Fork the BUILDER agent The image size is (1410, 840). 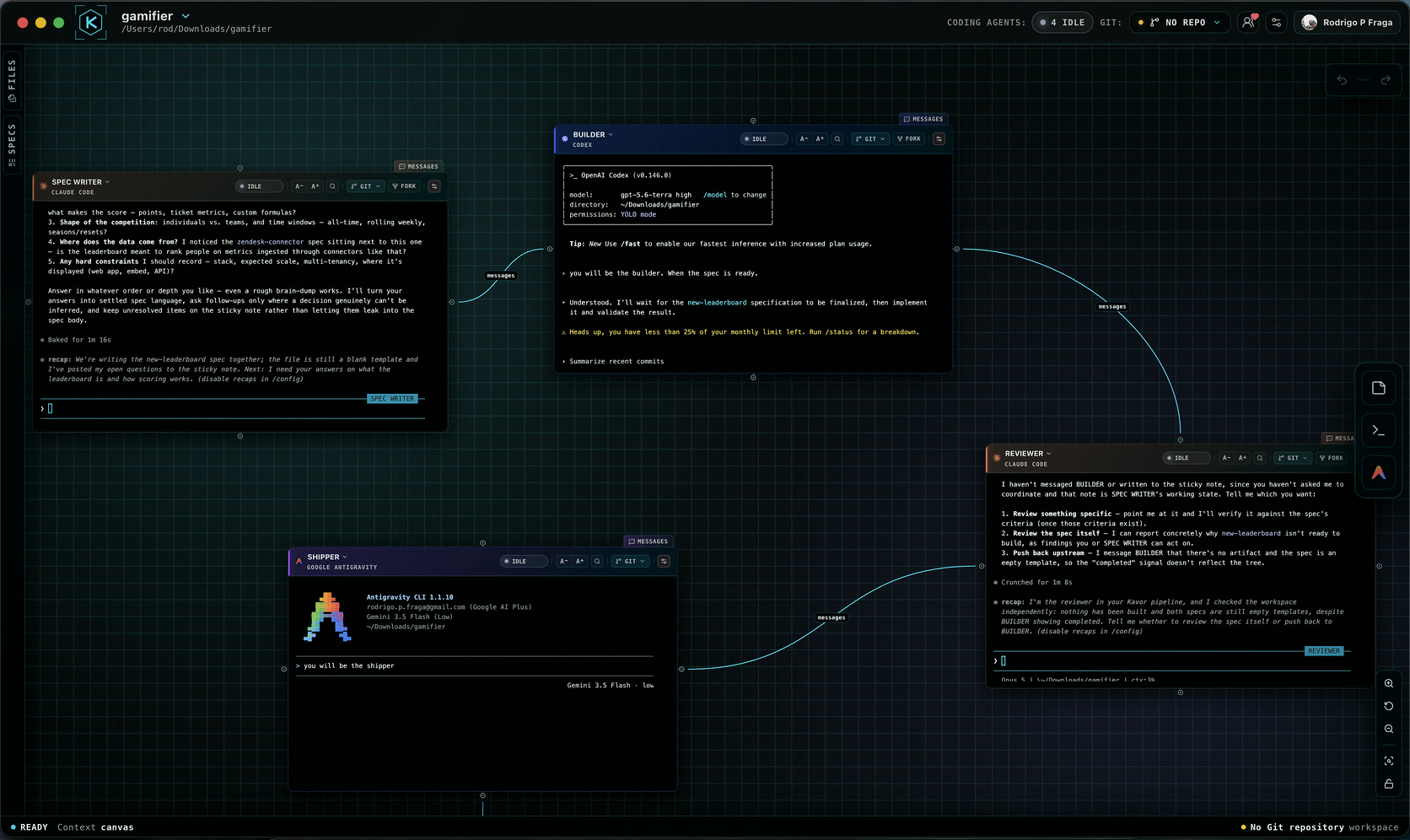coord(909,139)
